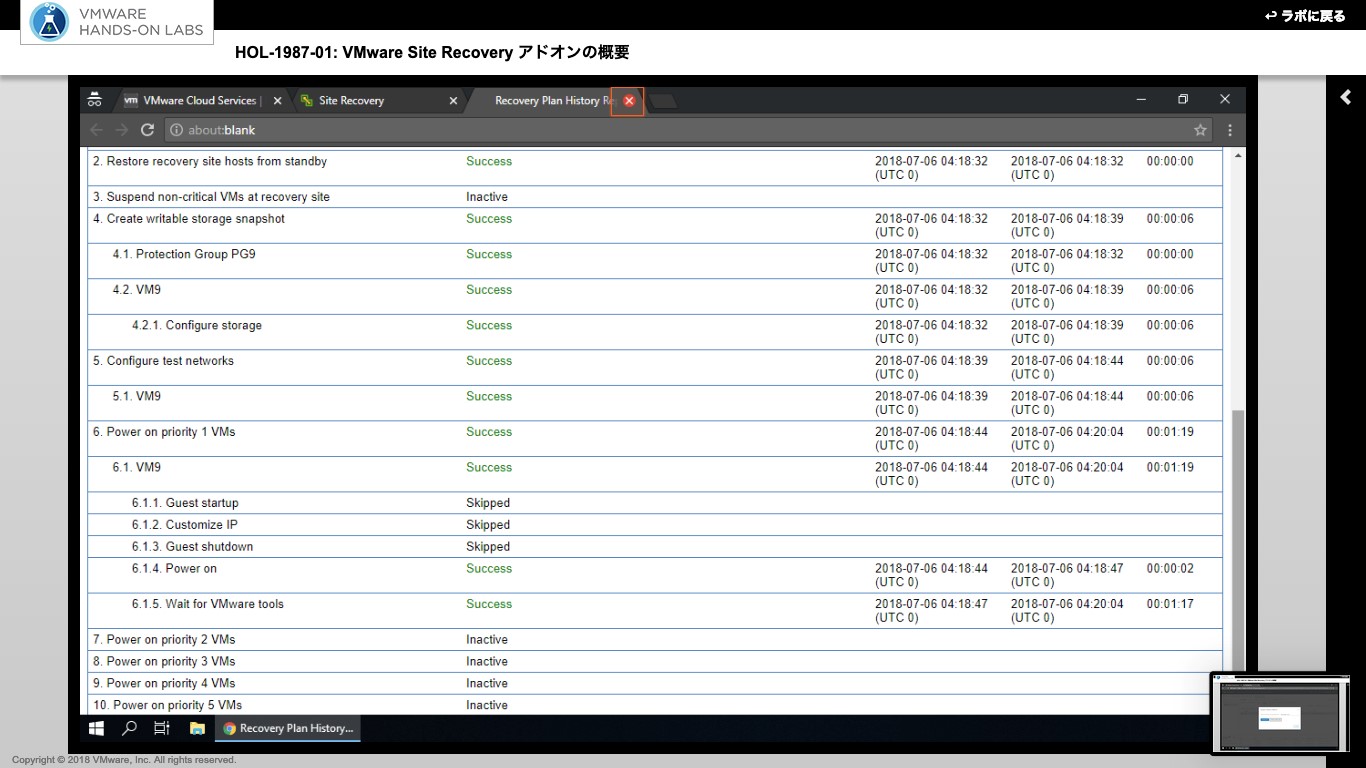Click duration 00:01:17 for Wait for VMware tools
1366x768 pixels.
[x=1170, y=604]
